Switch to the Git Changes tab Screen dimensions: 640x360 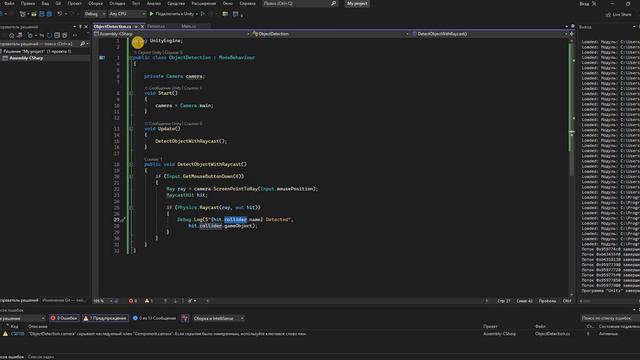pos(64,300)
